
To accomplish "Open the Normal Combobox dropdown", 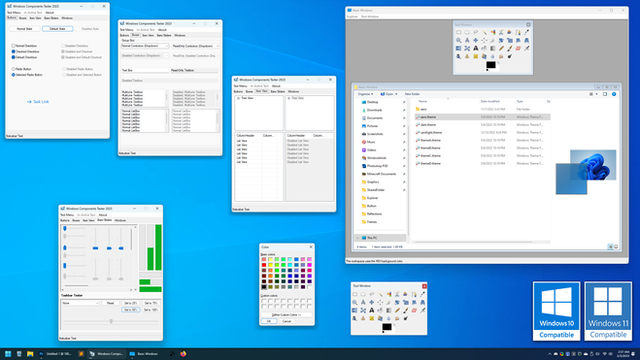I will tap(145, 46).
